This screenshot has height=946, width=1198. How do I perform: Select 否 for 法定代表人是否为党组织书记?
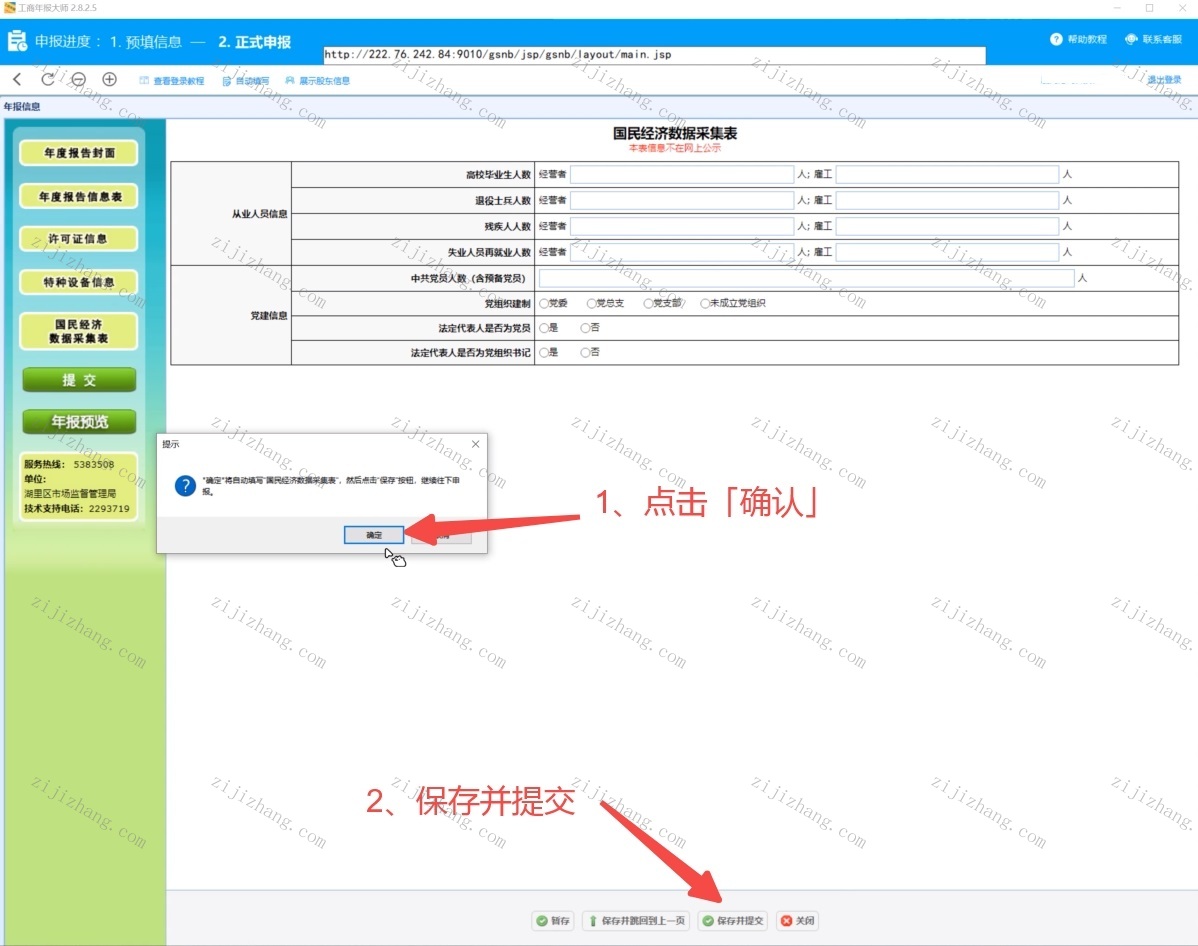click(585, 352)
